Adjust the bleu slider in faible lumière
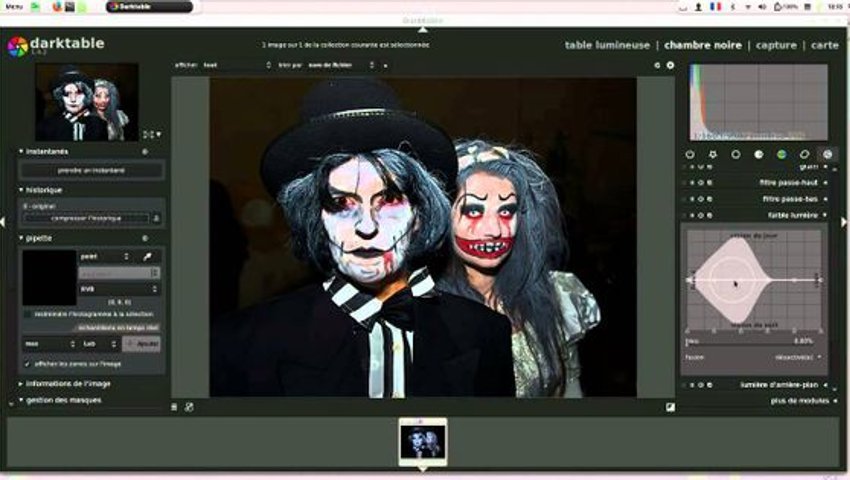 click(x=750, y=341)
